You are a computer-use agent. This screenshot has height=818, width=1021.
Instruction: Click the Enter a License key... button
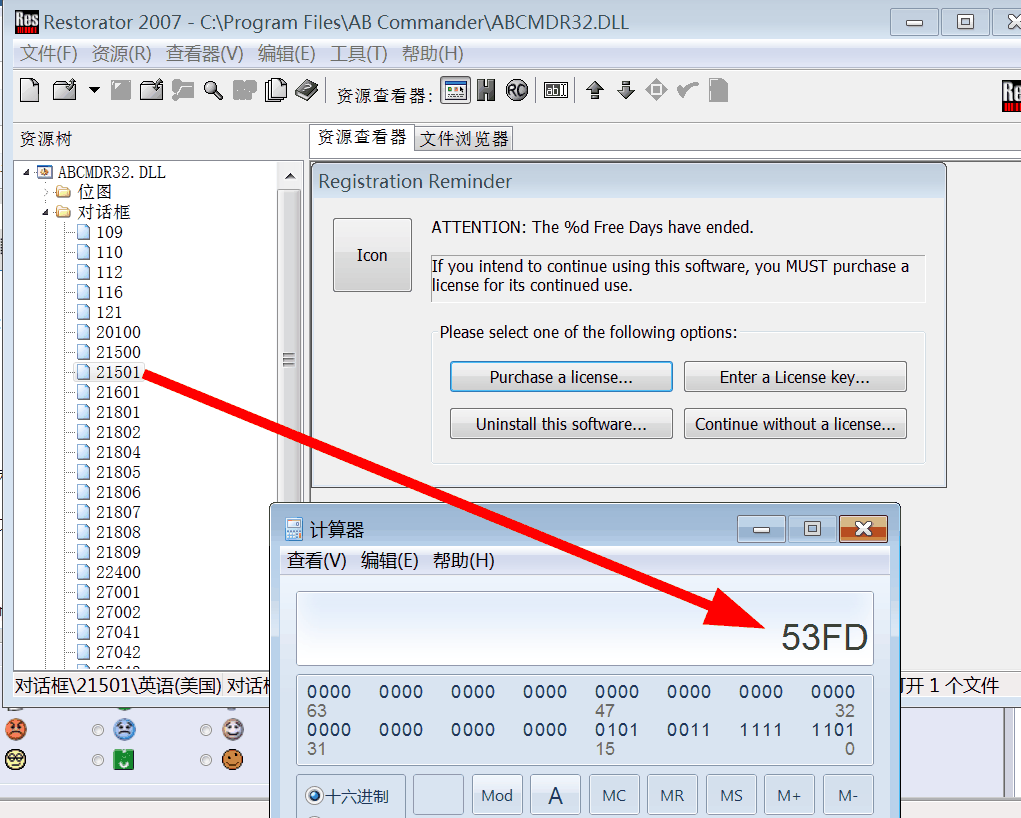(795, 377)
